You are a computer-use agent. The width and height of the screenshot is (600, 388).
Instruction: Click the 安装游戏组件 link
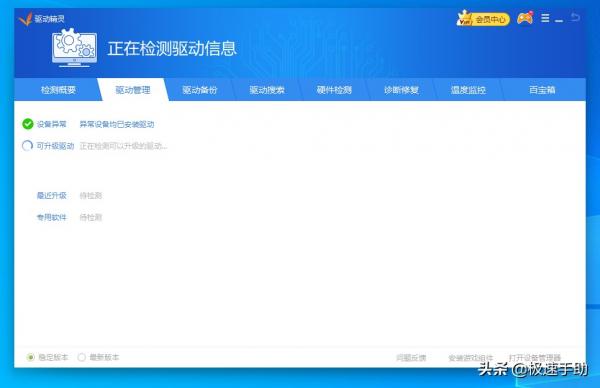pos(471,358)
